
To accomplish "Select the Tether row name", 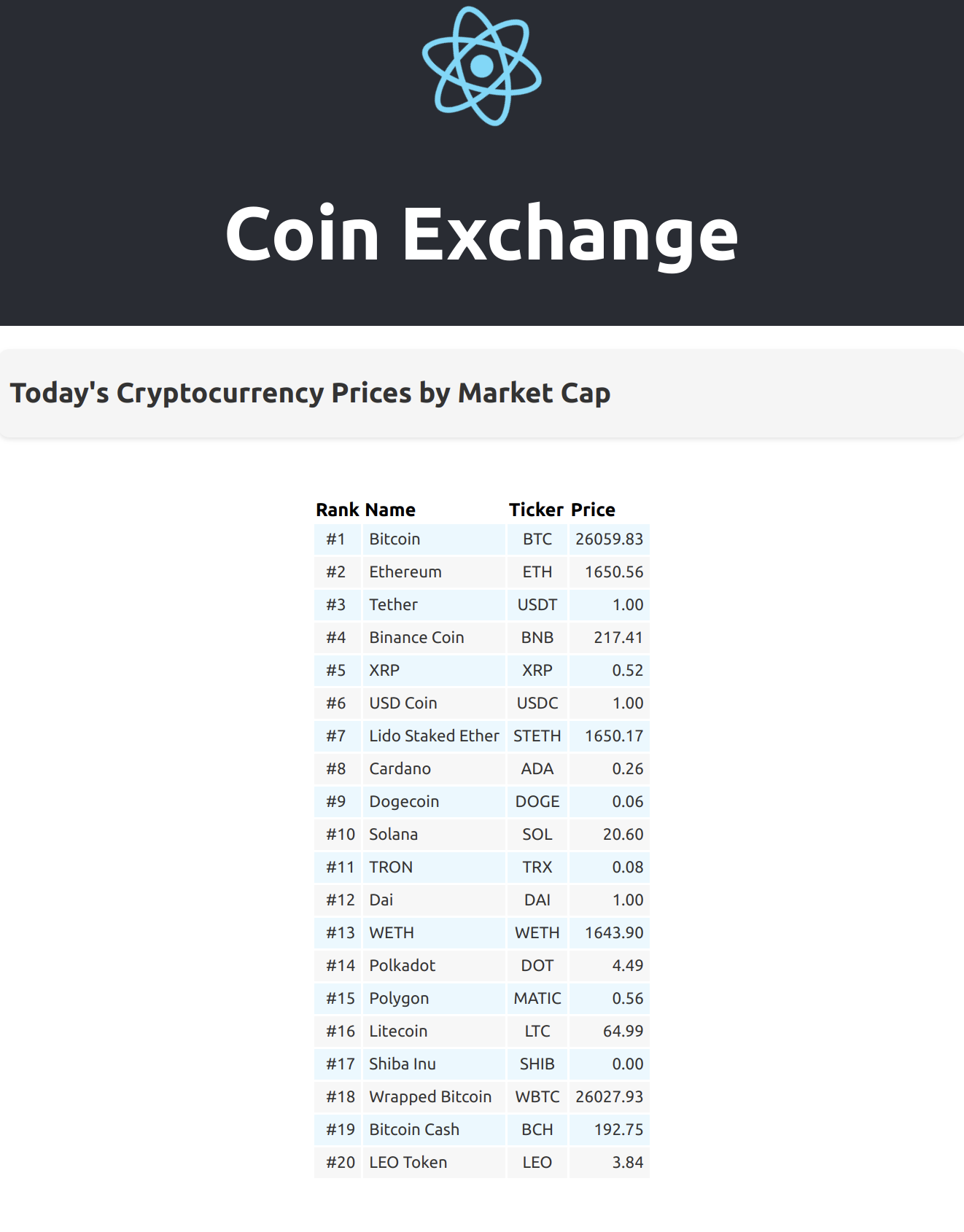I will tap(434, 605).
